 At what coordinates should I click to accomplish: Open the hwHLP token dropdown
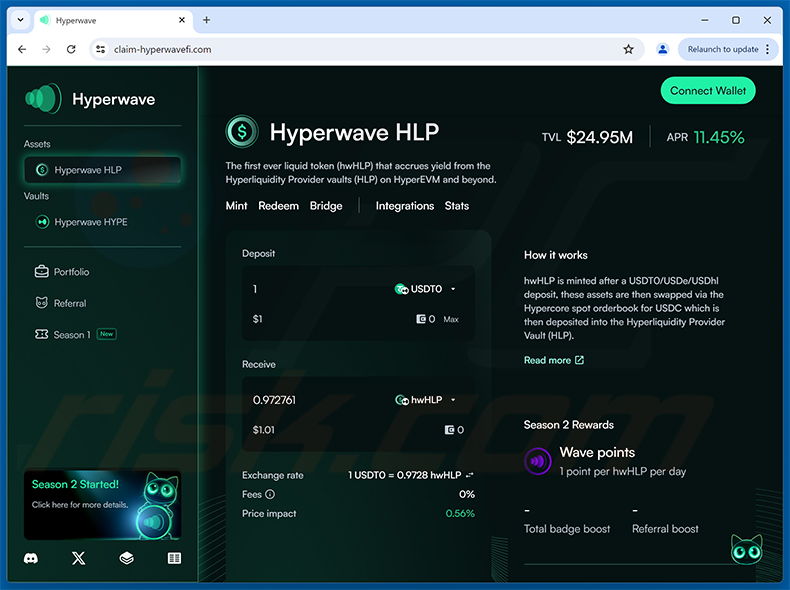(x=425, y=400)
